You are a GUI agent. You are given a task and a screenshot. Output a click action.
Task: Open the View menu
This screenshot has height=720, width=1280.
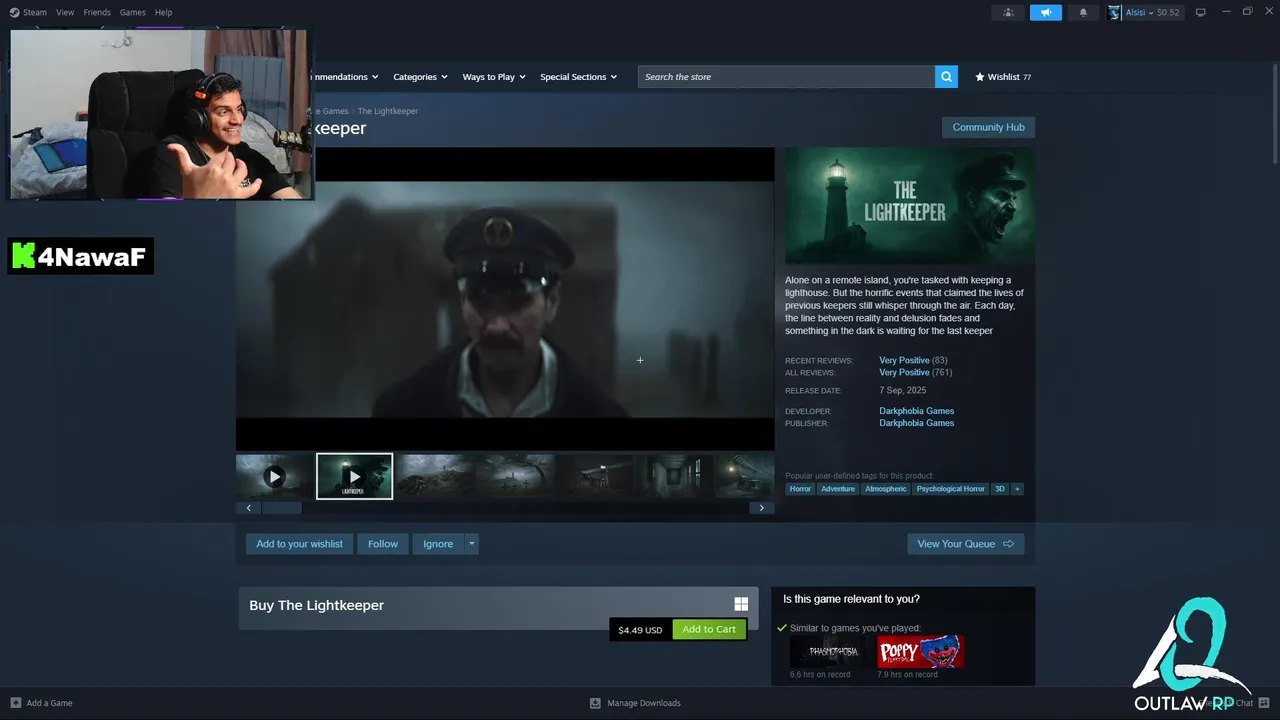click(x=65, y=12)
